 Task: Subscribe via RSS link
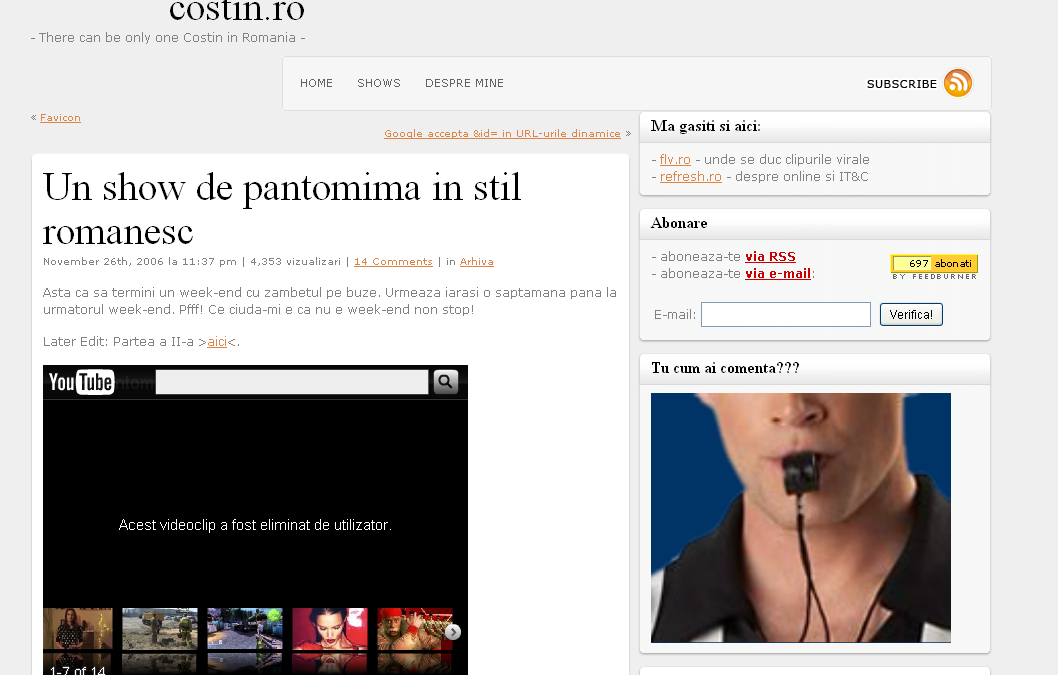click(770, 257)
